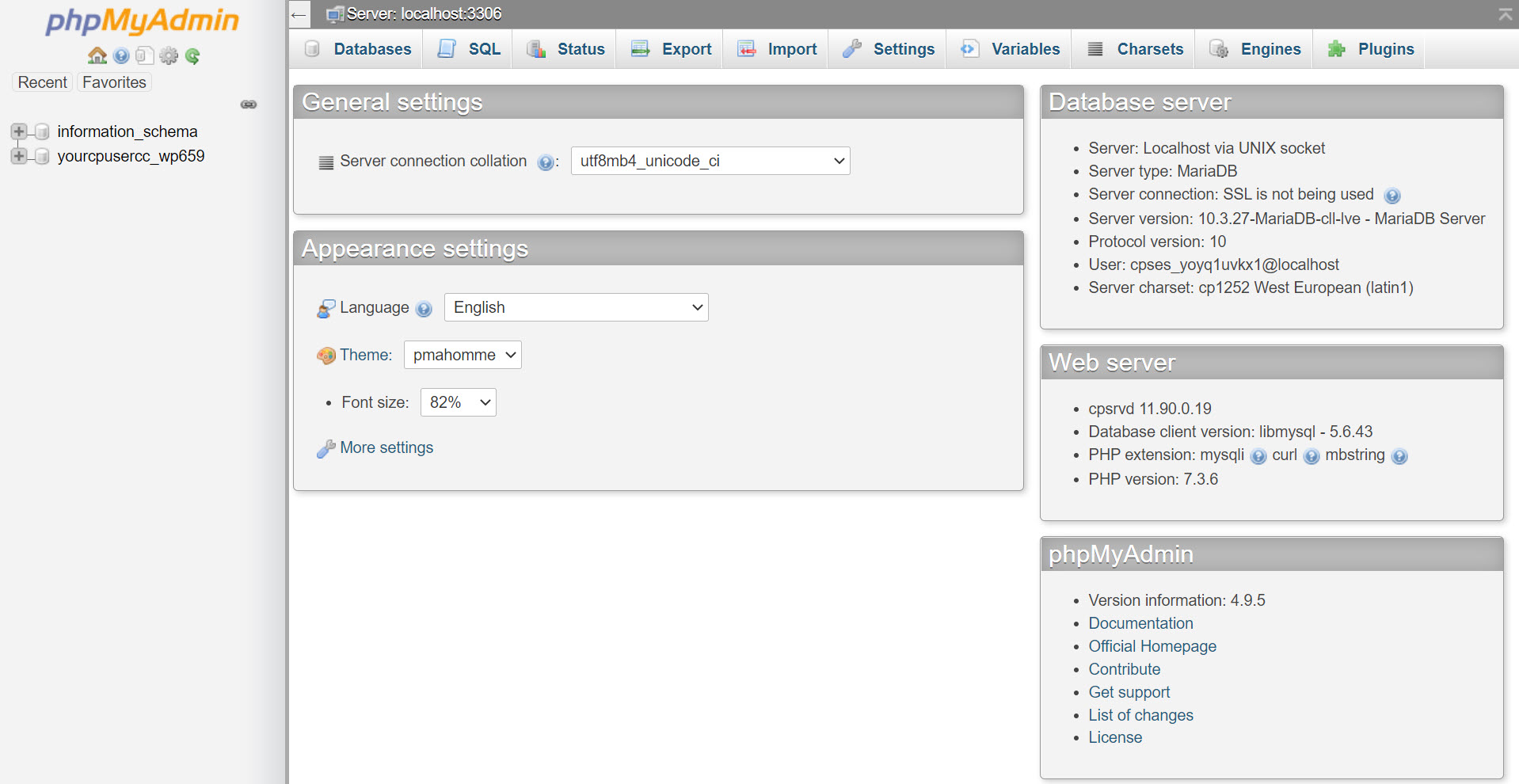Click the help icon next to Language
Screen dimensions: 1519x784
[424, 309]
